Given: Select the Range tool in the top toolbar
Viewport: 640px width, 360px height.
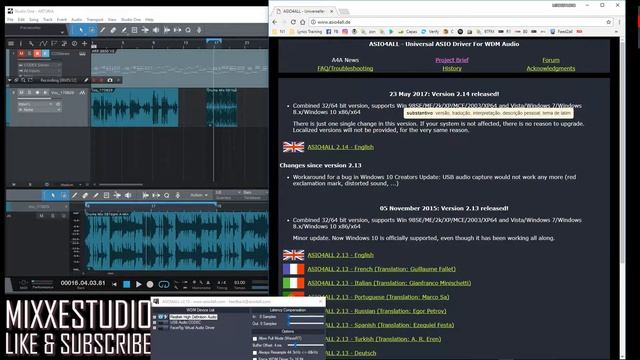Looking at the screenshot, I should tap(92, 30).
